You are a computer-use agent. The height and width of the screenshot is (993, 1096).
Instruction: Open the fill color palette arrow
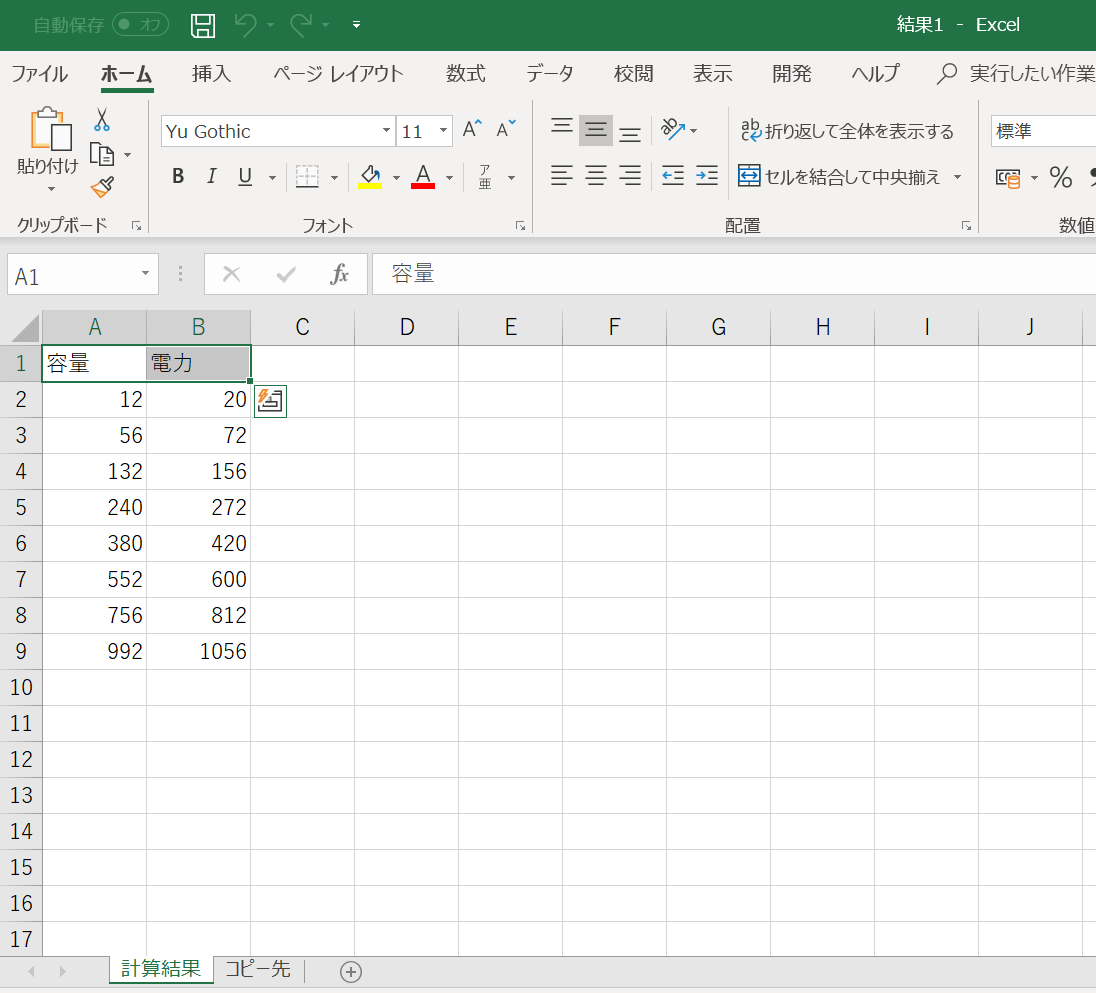click(x=396, y=178)
